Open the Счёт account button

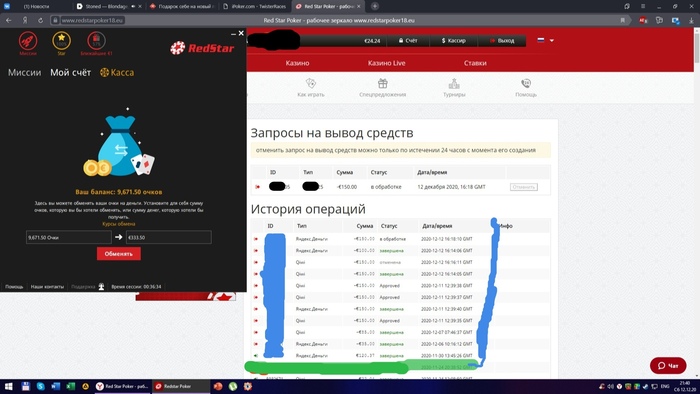[408, 41]
